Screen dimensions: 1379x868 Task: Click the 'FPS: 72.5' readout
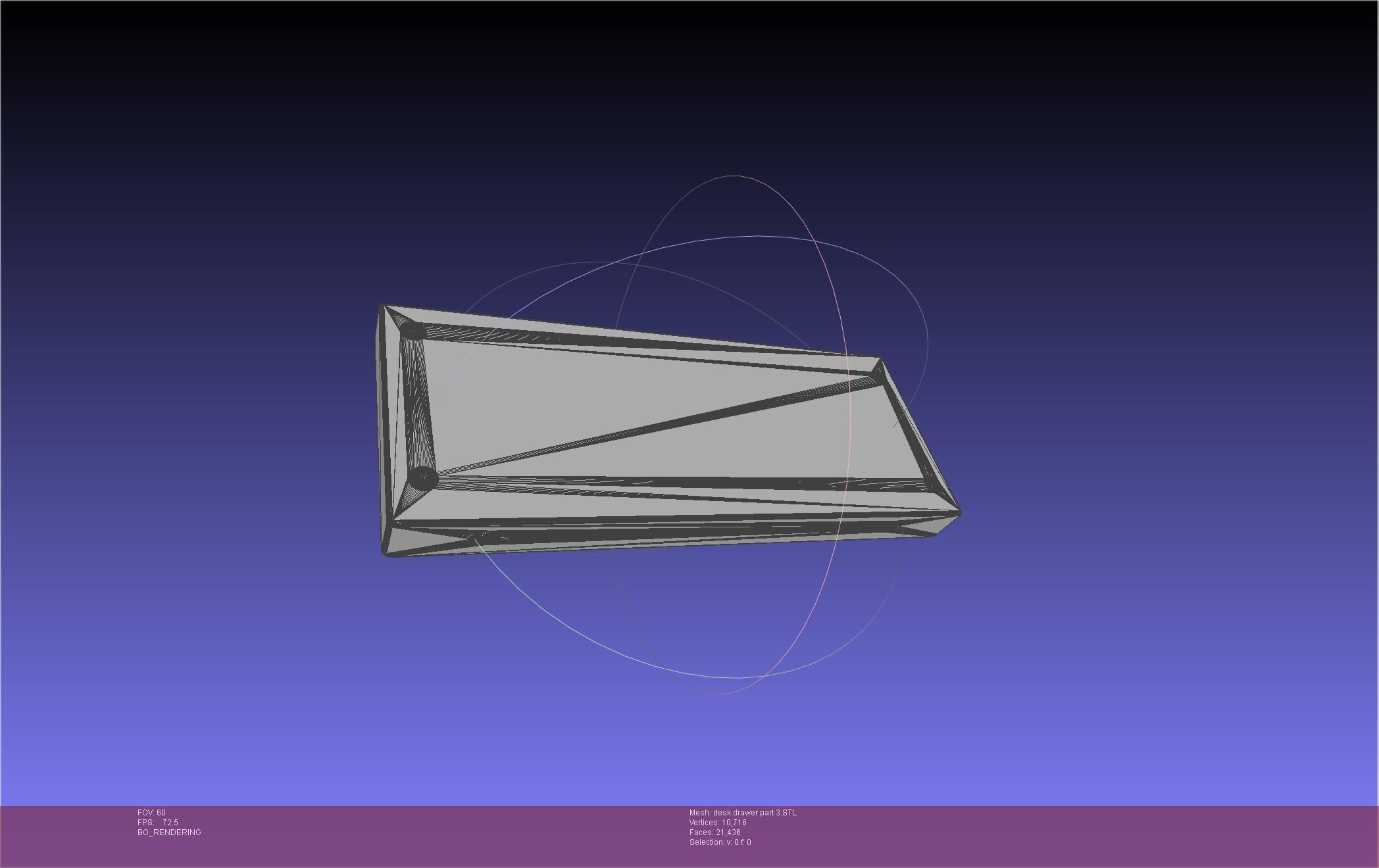point(158,823)
